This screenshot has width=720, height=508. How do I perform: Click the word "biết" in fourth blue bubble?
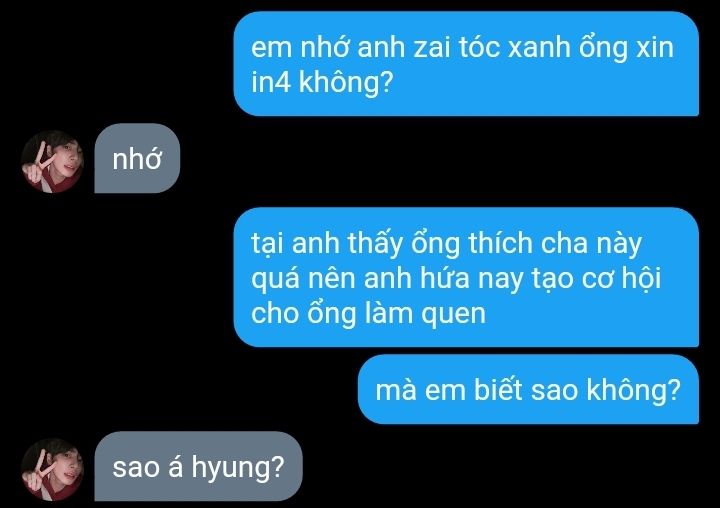click(x=498, y=390)
